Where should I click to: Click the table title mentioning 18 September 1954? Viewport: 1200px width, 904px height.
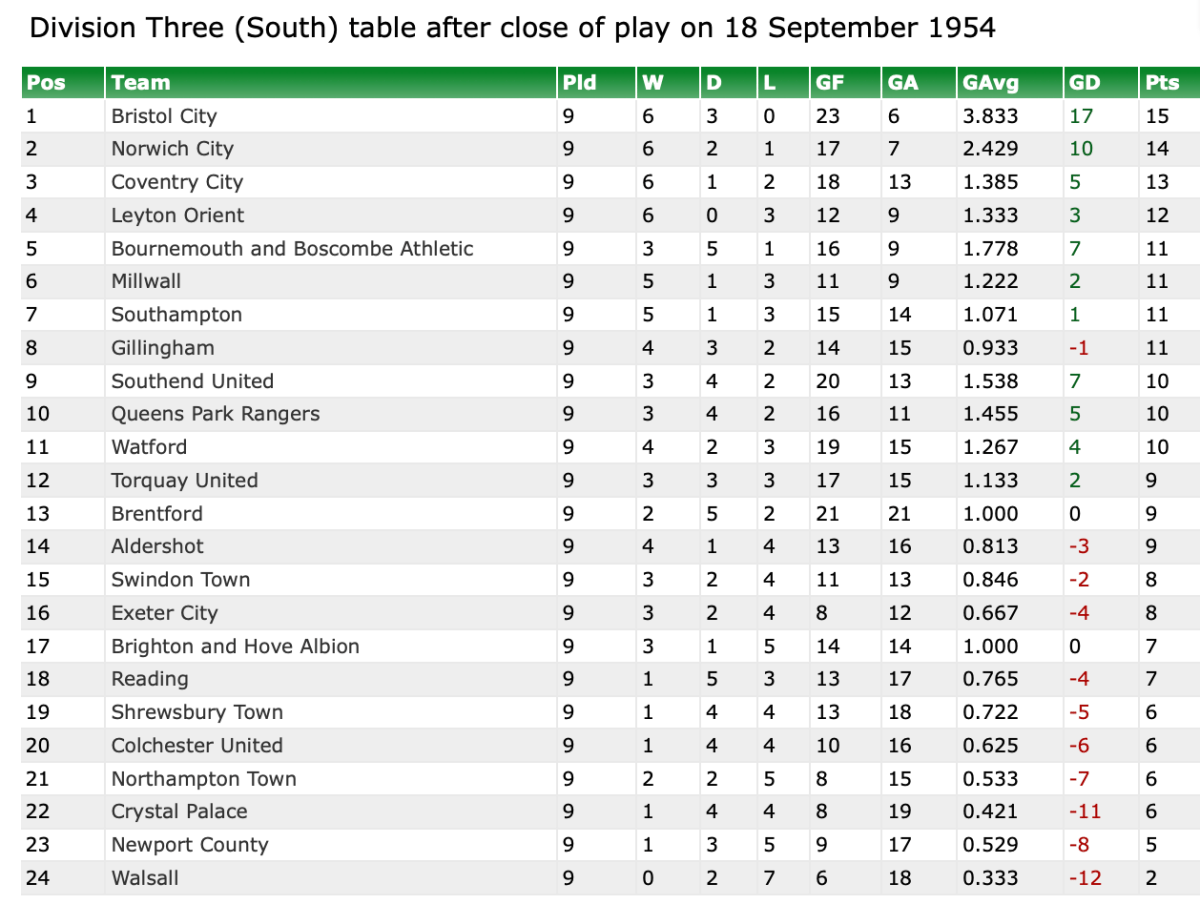tap(512, 27)
